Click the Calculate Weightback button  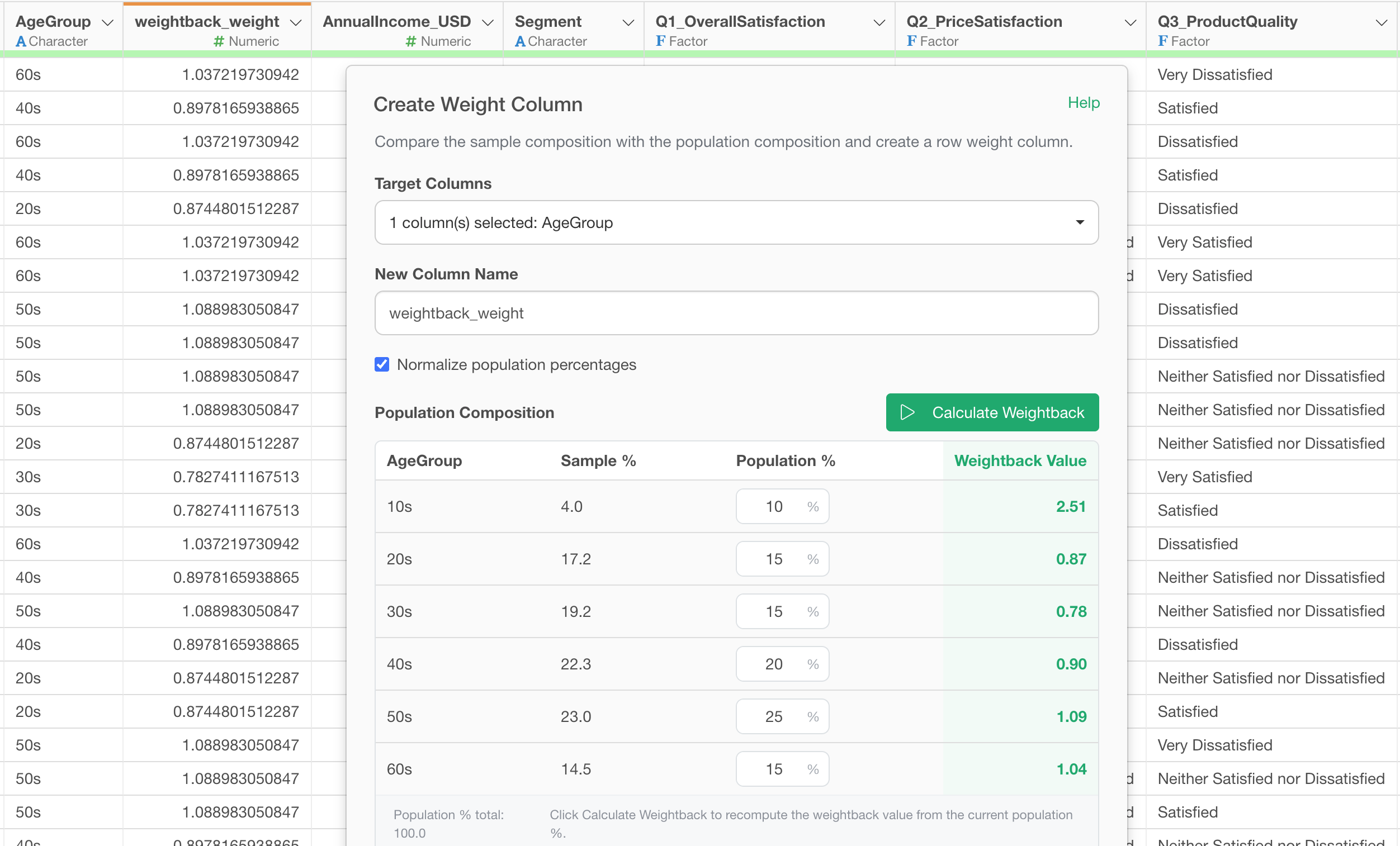(992, 412)
